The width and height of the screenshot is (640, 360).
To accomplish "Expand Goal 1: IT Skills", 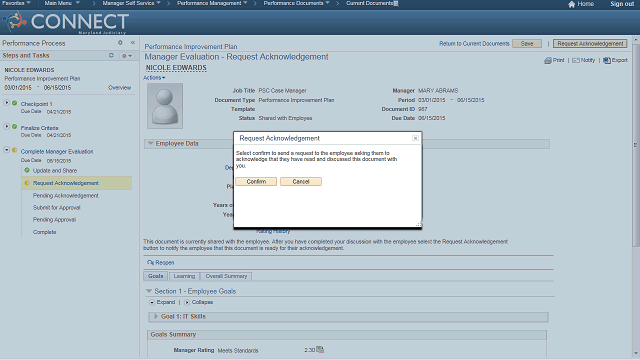I will [156, 316].
